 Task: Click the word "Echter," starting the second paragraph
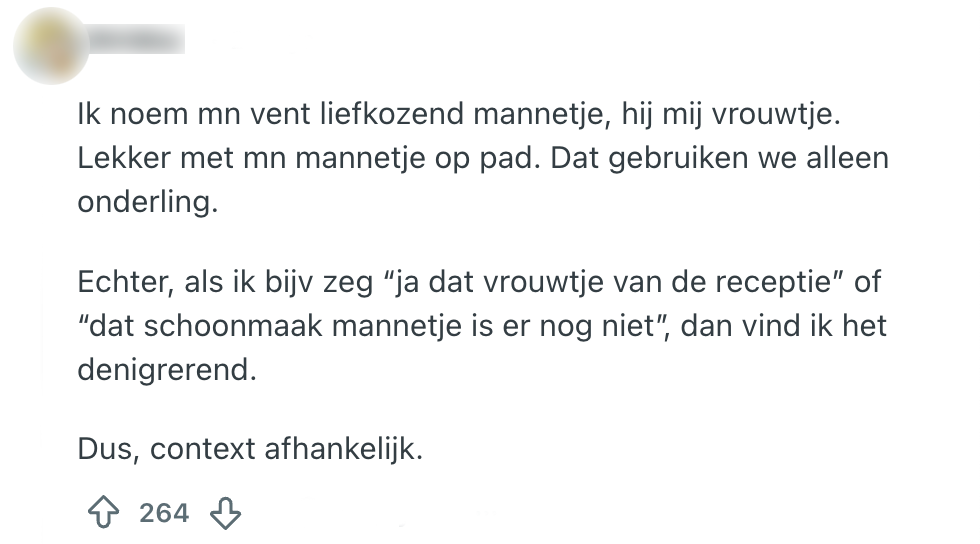click(126, 282)
